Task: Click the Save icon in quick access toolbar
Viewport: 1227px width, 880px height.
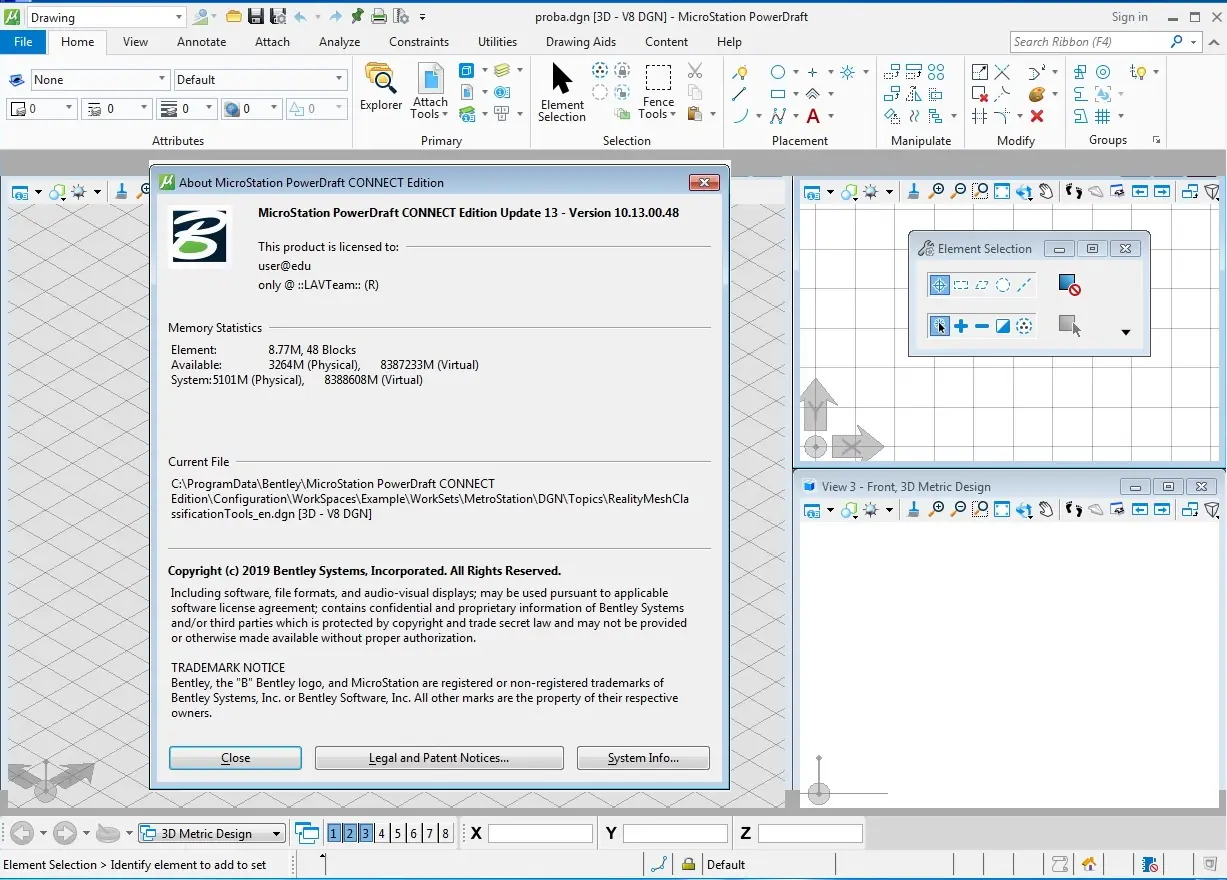Action: (x=255, y=16)
